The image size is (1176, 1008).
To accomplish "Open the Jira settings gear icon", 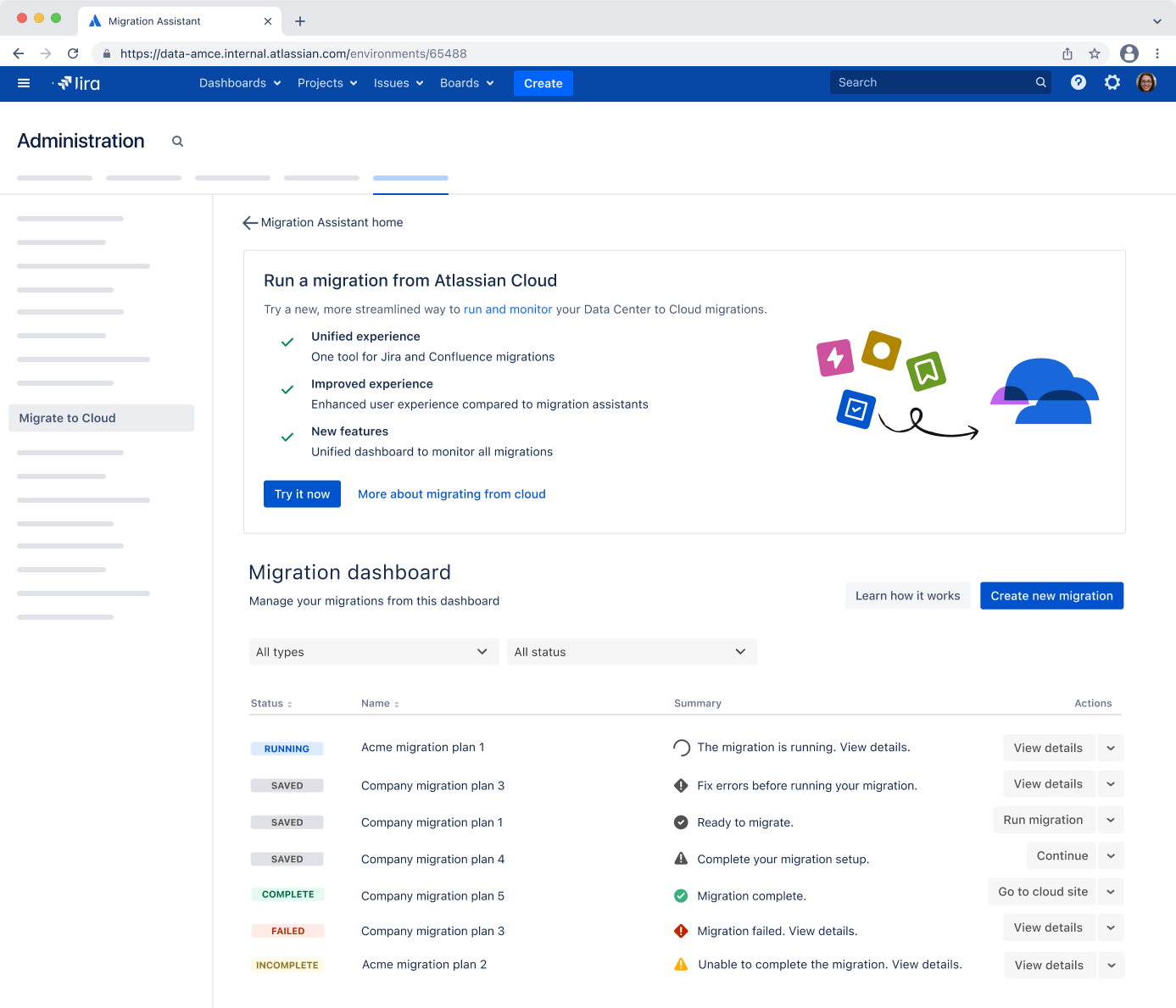I will tap(1112, 82).
